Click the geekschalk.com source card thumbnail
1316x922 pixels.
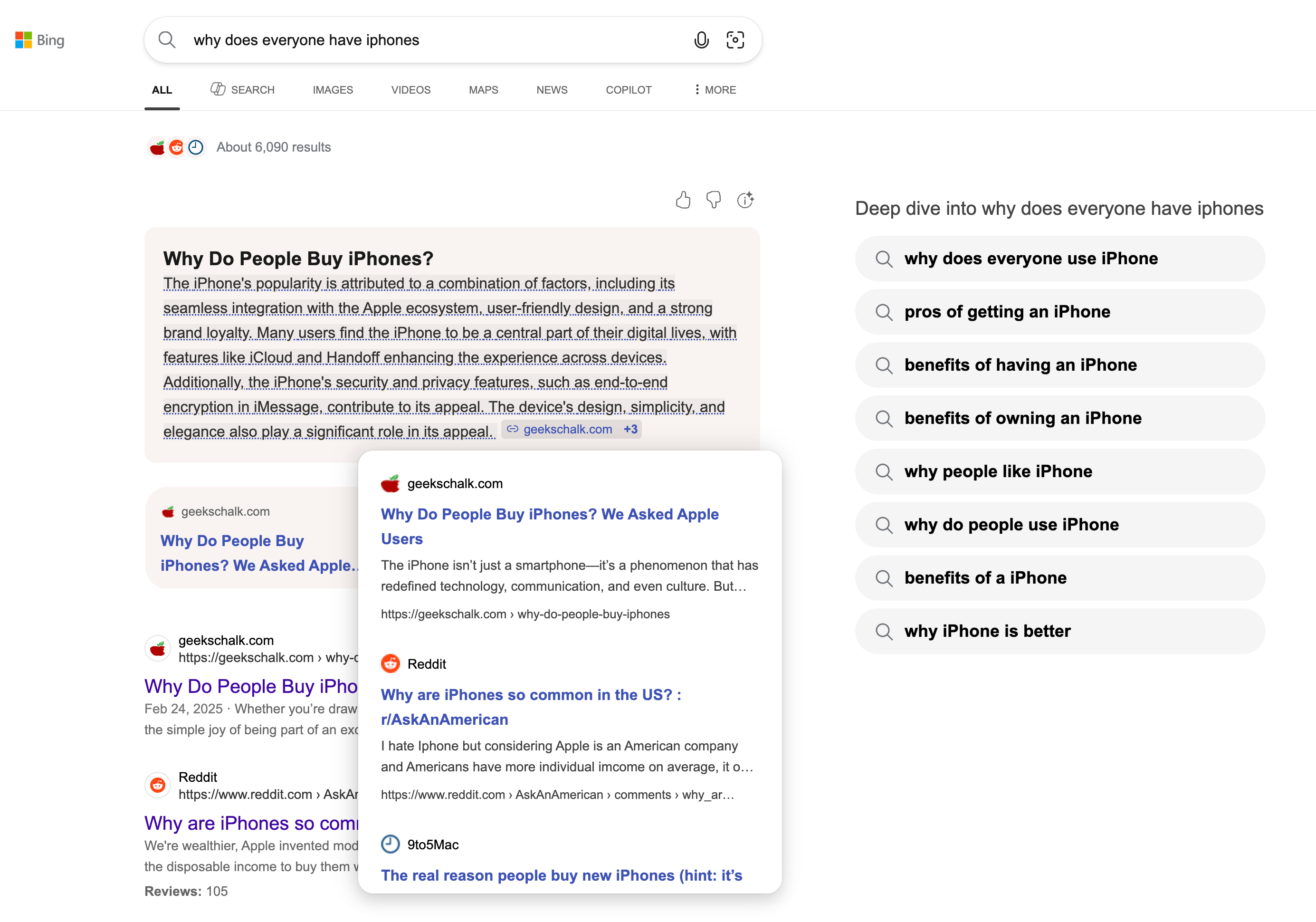point(252,538)
